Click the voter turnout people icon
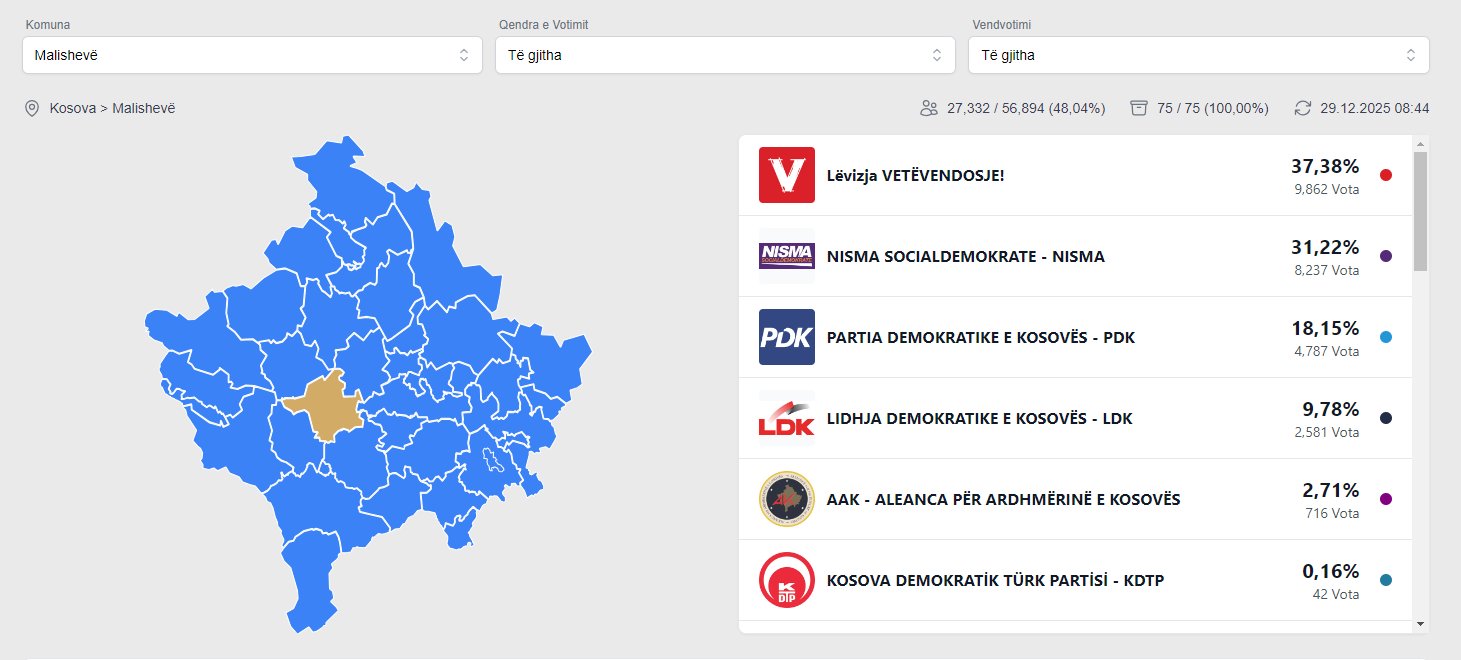 929,108
